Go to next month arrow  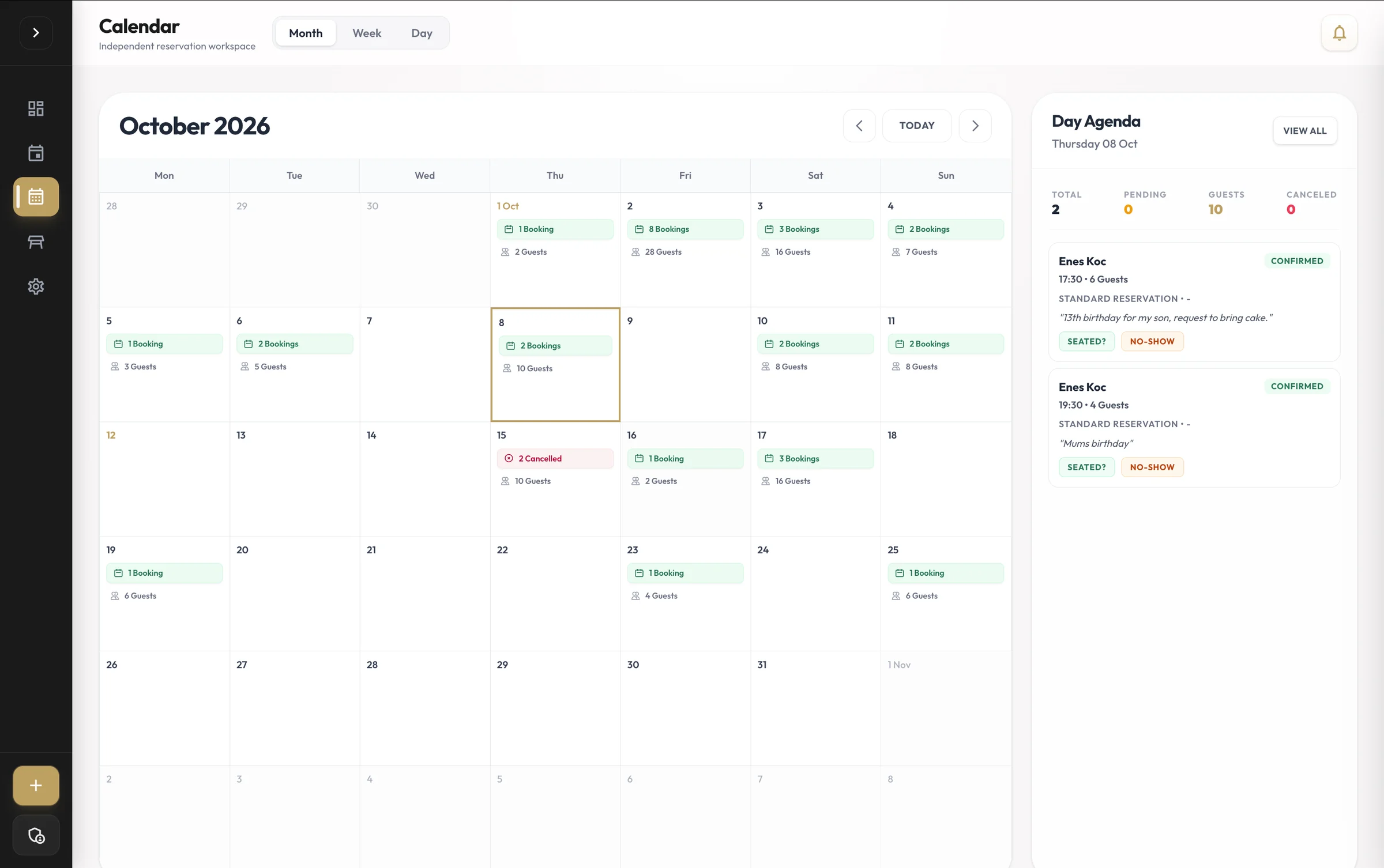(x=975, y=126)
